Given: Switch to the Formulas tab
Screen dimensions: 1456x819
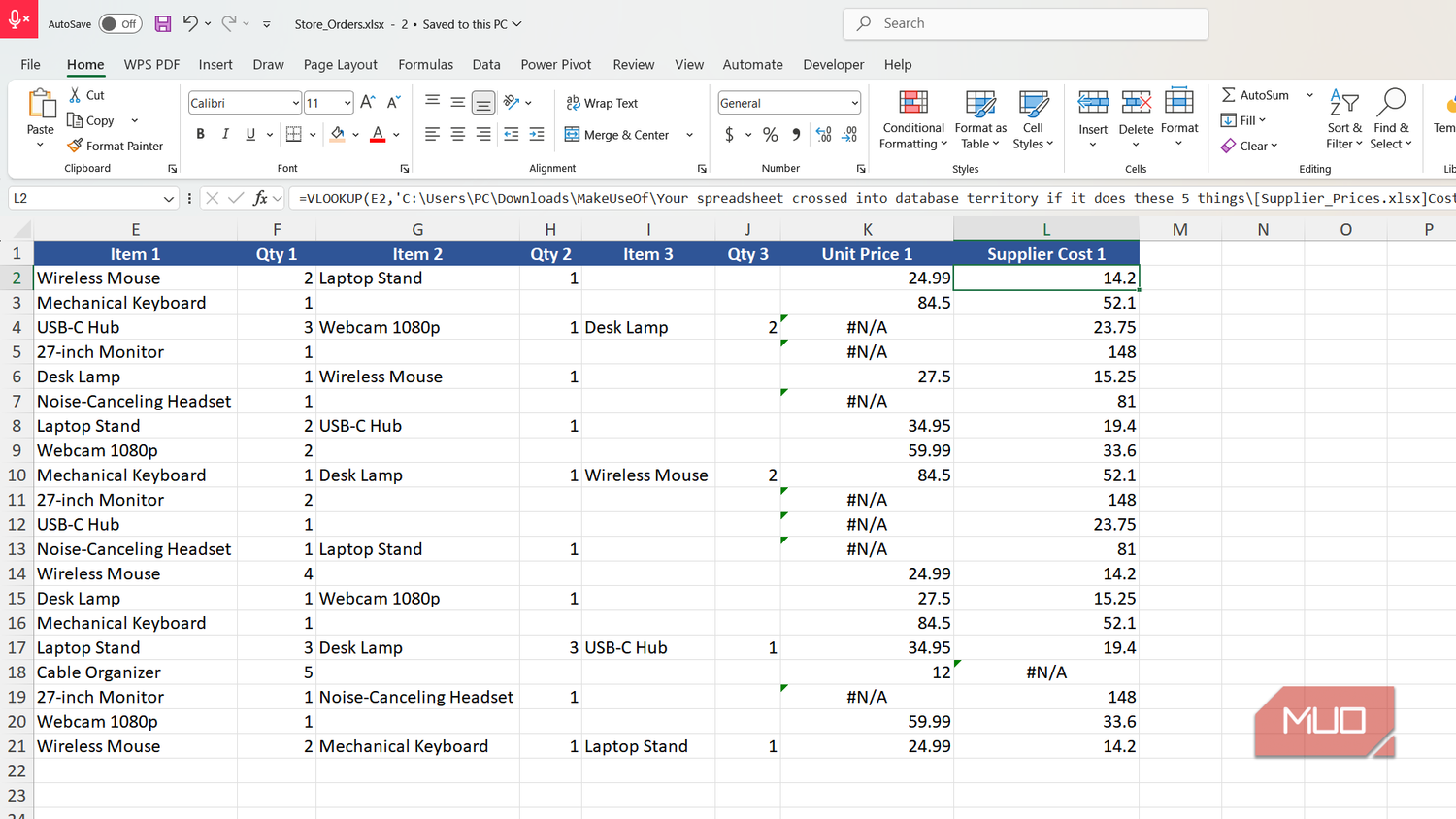Looking at the screenshot, I should tap(425, 64).
